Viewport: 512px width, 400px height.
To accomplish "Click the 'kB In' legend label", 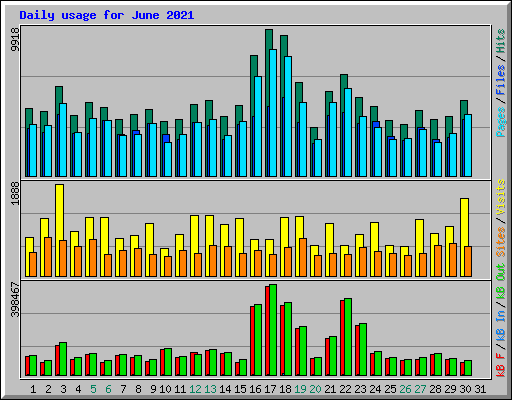I will click(501, 326).
